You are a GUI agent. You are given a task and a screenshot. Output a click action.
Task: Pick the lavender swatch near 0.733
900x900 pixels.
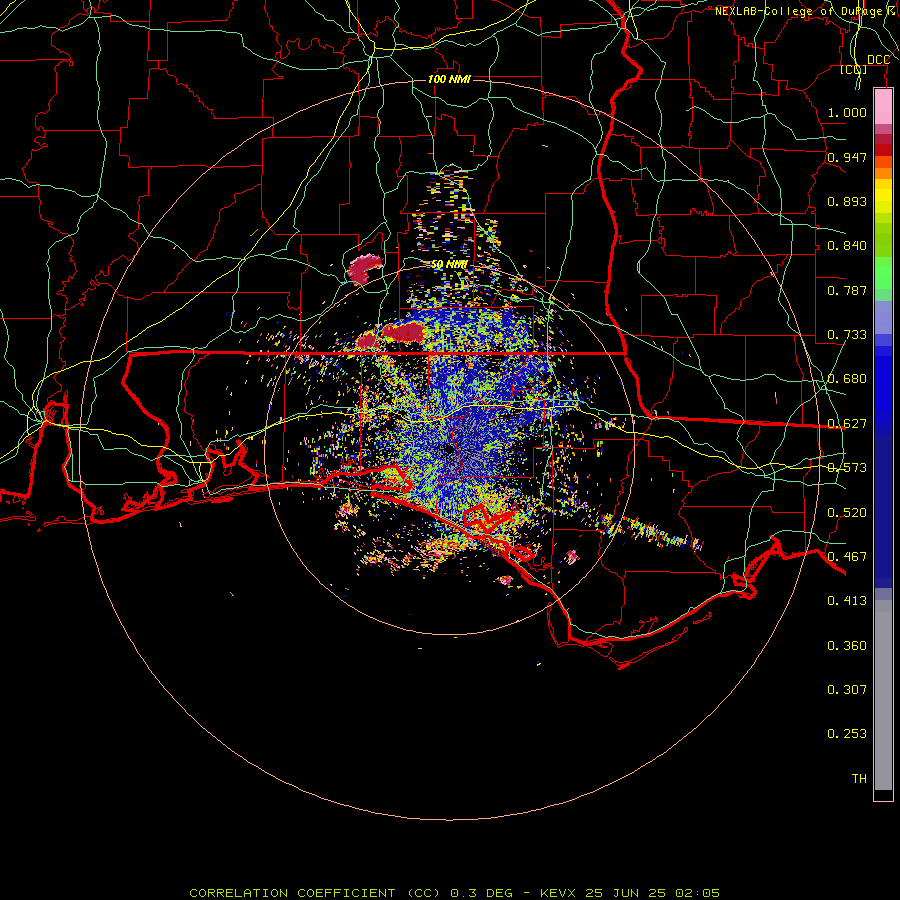[883, 318]
